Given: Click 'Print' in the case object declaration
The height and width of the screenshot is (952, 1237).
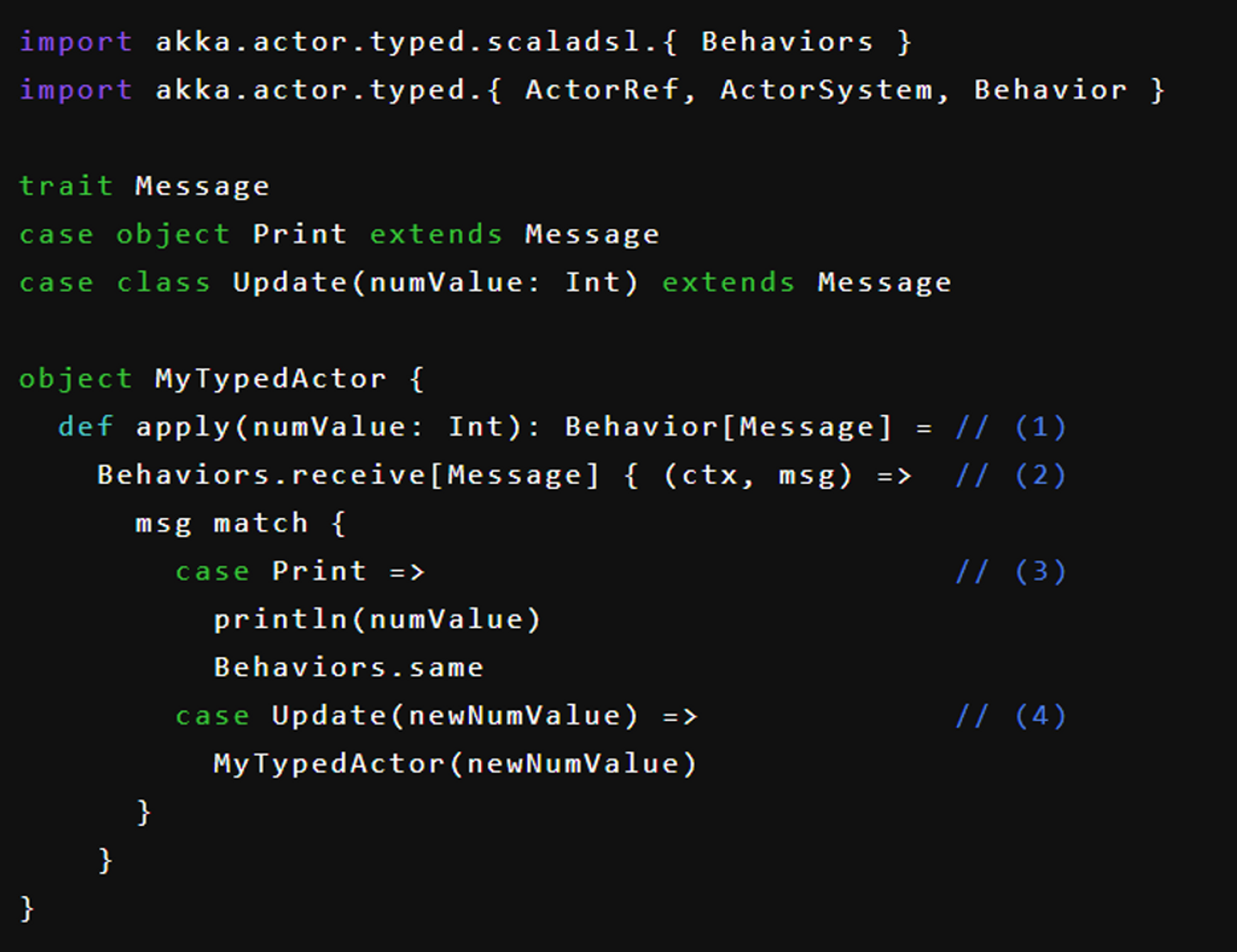Looking at the screenshot, I should 299,234.
